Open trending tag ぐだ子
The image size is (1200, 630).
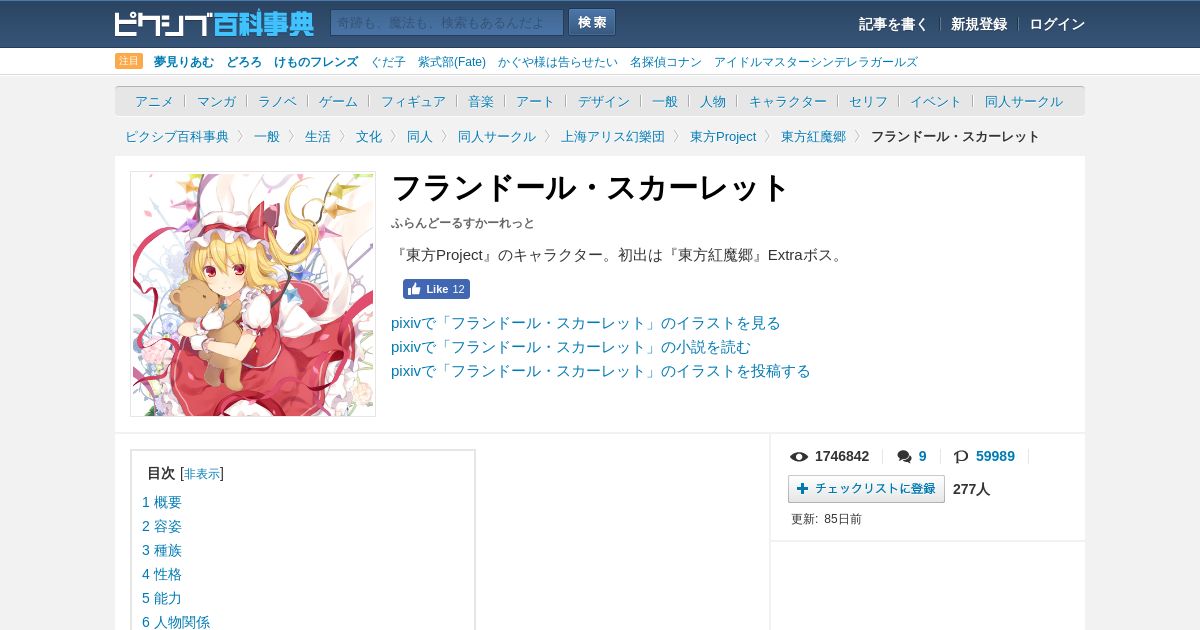tap(388, 62)
